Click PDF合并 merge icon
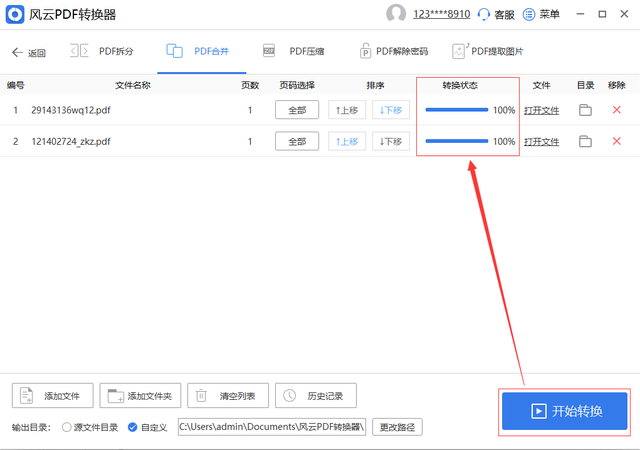The image size is (640, 450). (x=174, y=51)
